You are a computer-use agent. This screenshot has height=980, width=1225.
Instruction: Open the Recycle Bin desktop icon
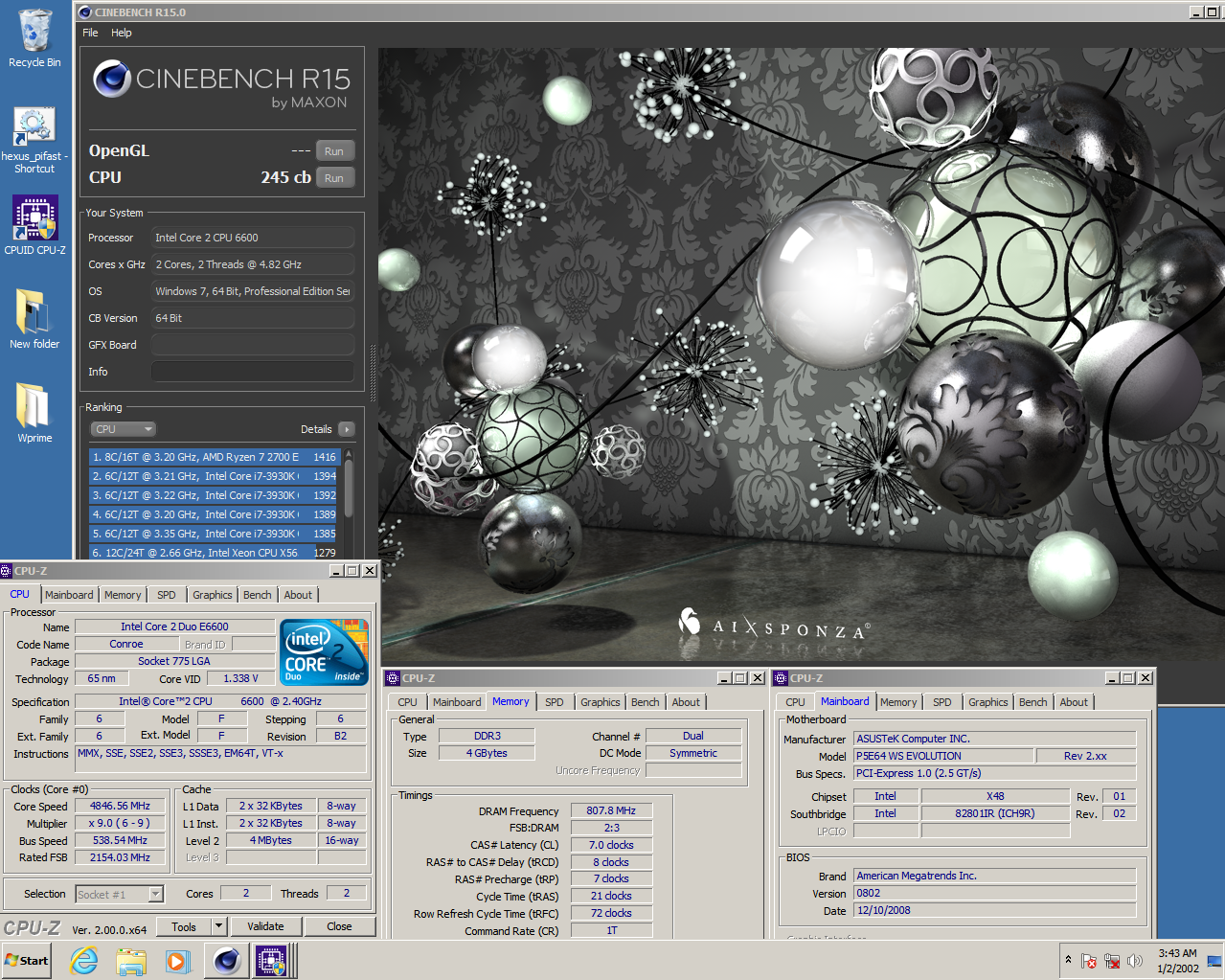(x=34, y=37)
